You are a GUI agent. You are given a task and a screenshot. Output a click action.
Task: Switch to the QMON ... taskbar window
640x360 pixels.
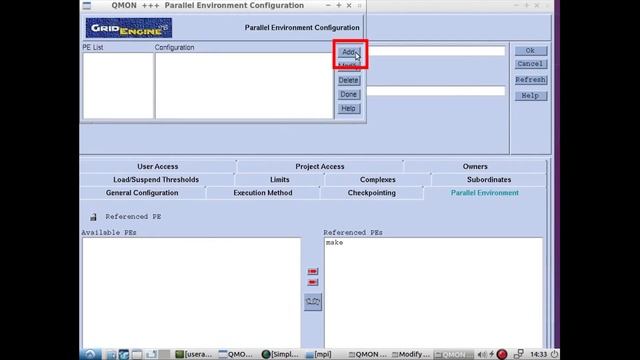click(367, 354)
